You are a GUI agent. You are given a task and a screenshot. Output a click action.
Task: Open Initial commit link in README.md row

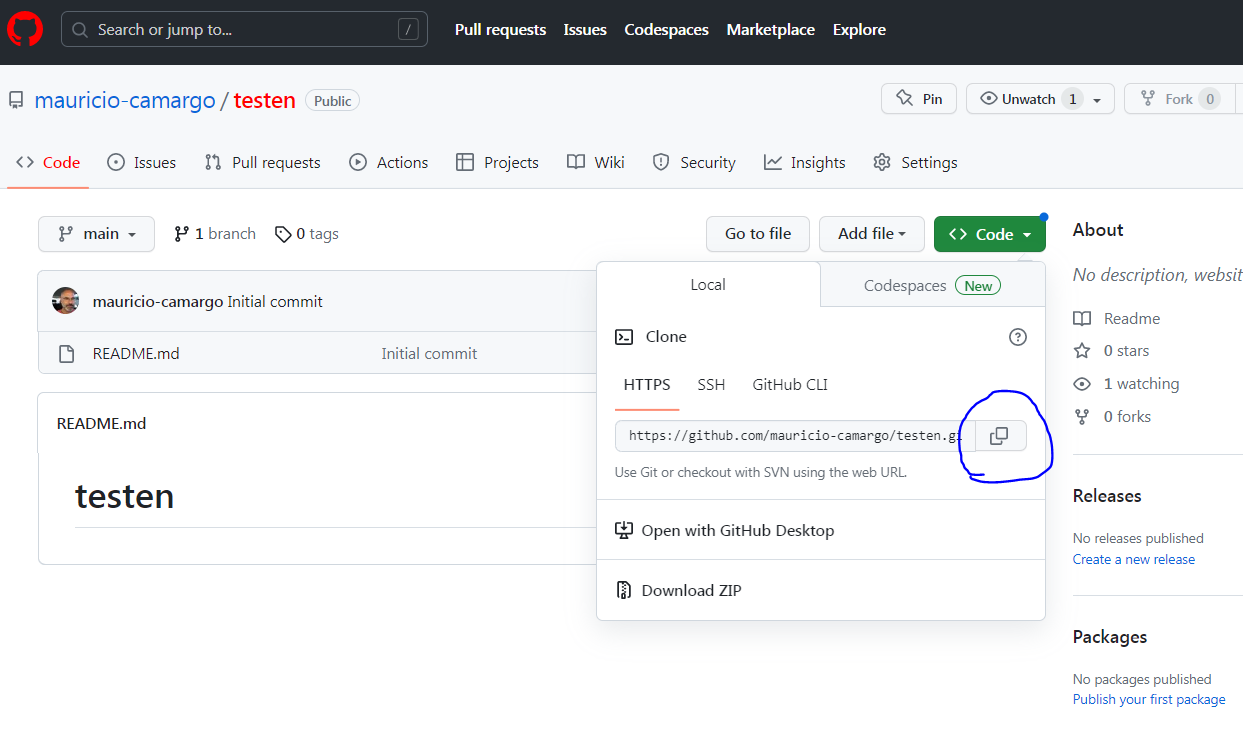point(429,353)
